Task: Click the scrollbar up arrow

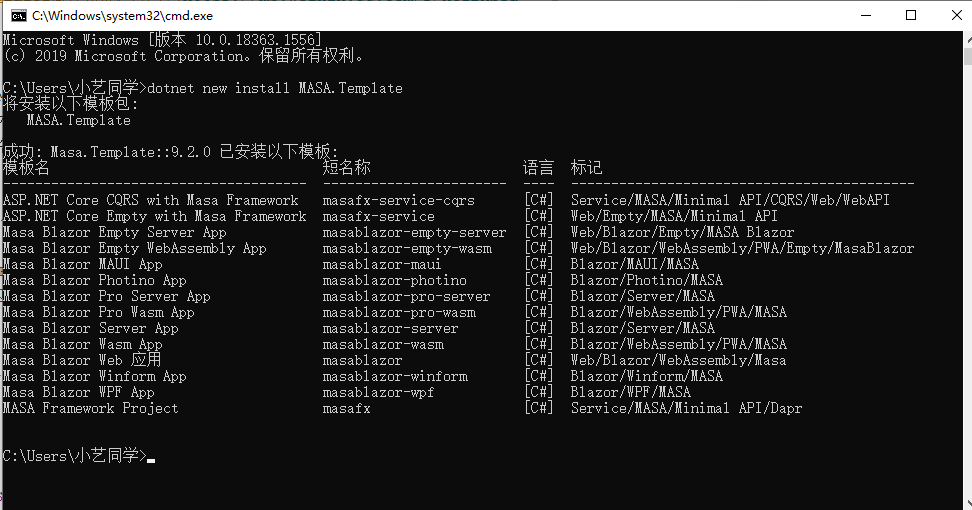Action: [968, 38]
